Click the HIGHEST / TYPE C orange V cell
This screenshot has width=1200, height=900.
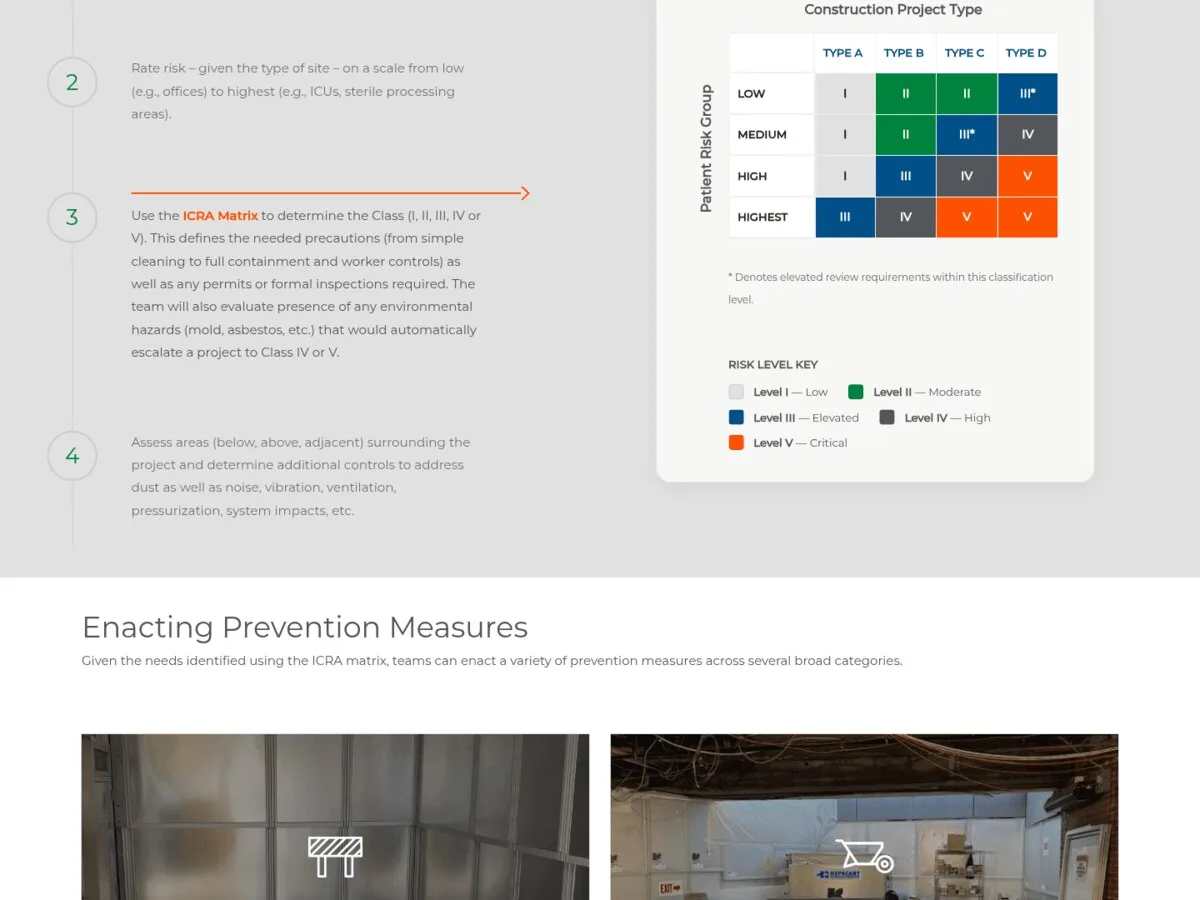(x=967, y=217)
